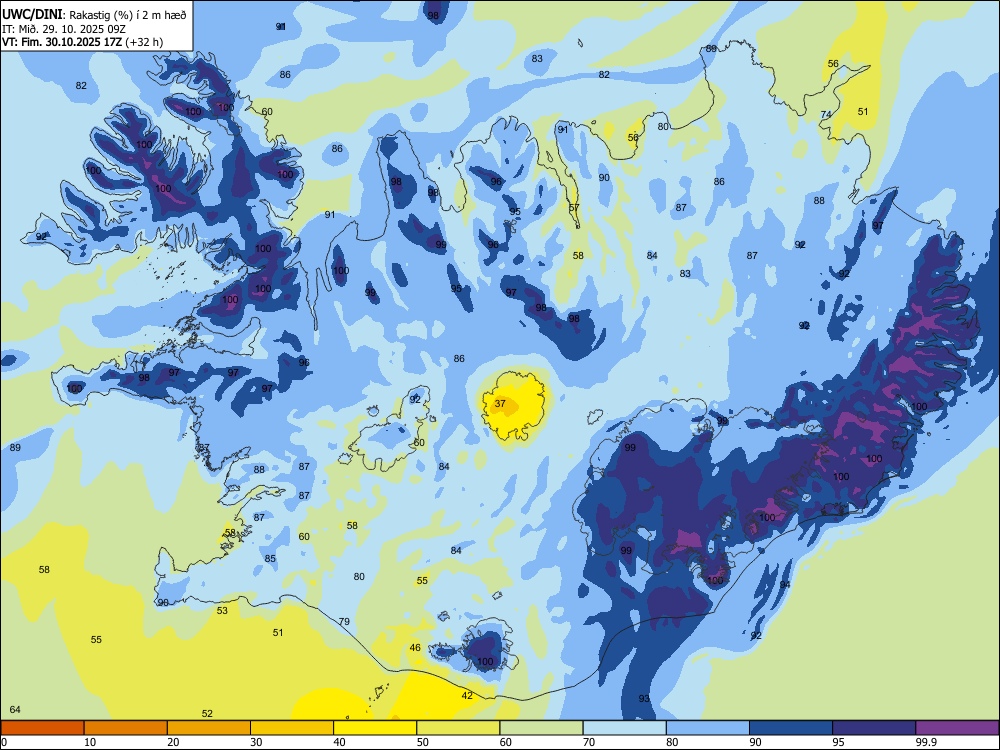The height and width of the screenshot is (750, 1000).
Task: Select the 'Rakastig (%) í 2 m hæð' label
Action: 128,15
